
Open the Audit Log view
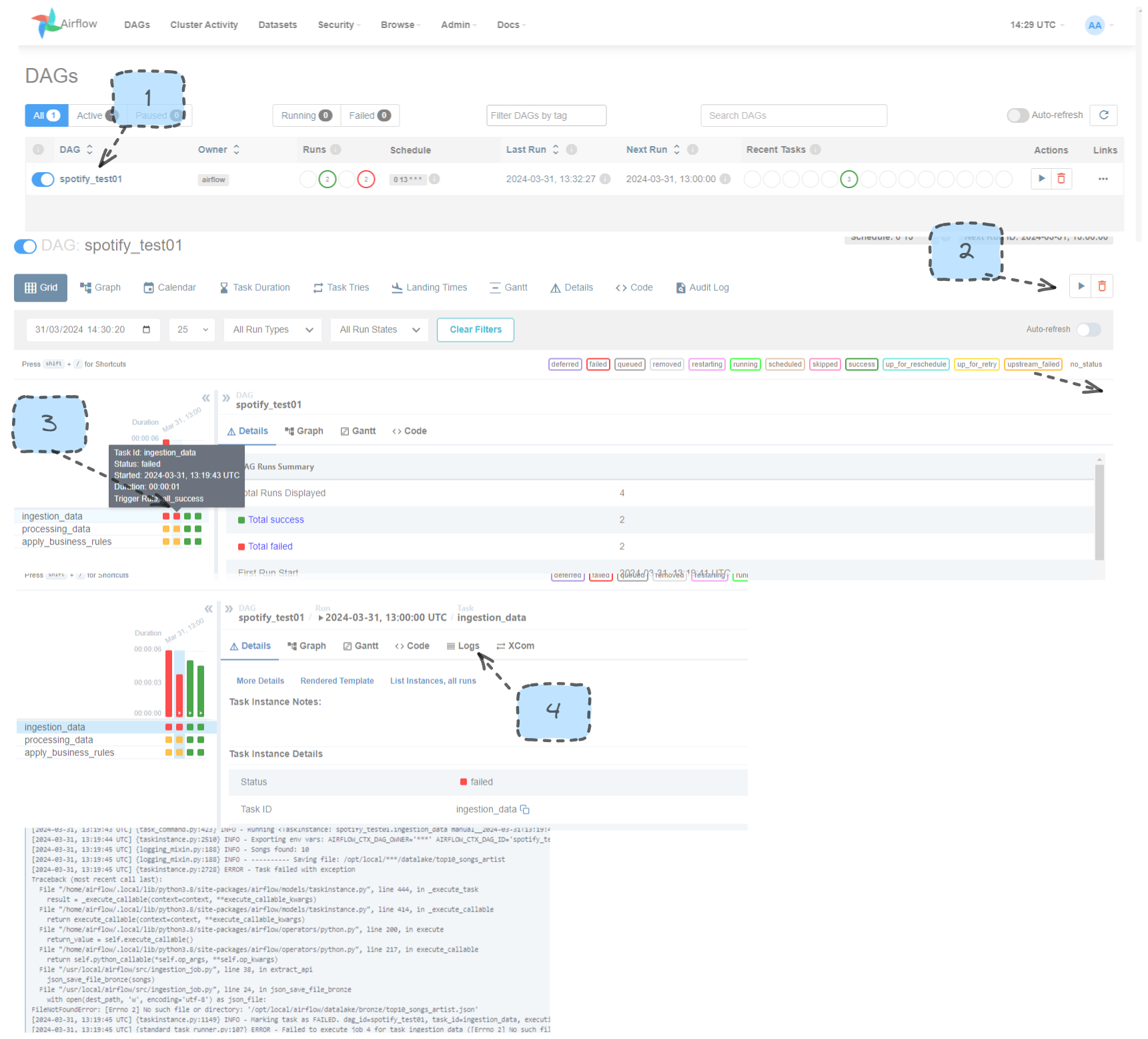(x=702, y=287)
